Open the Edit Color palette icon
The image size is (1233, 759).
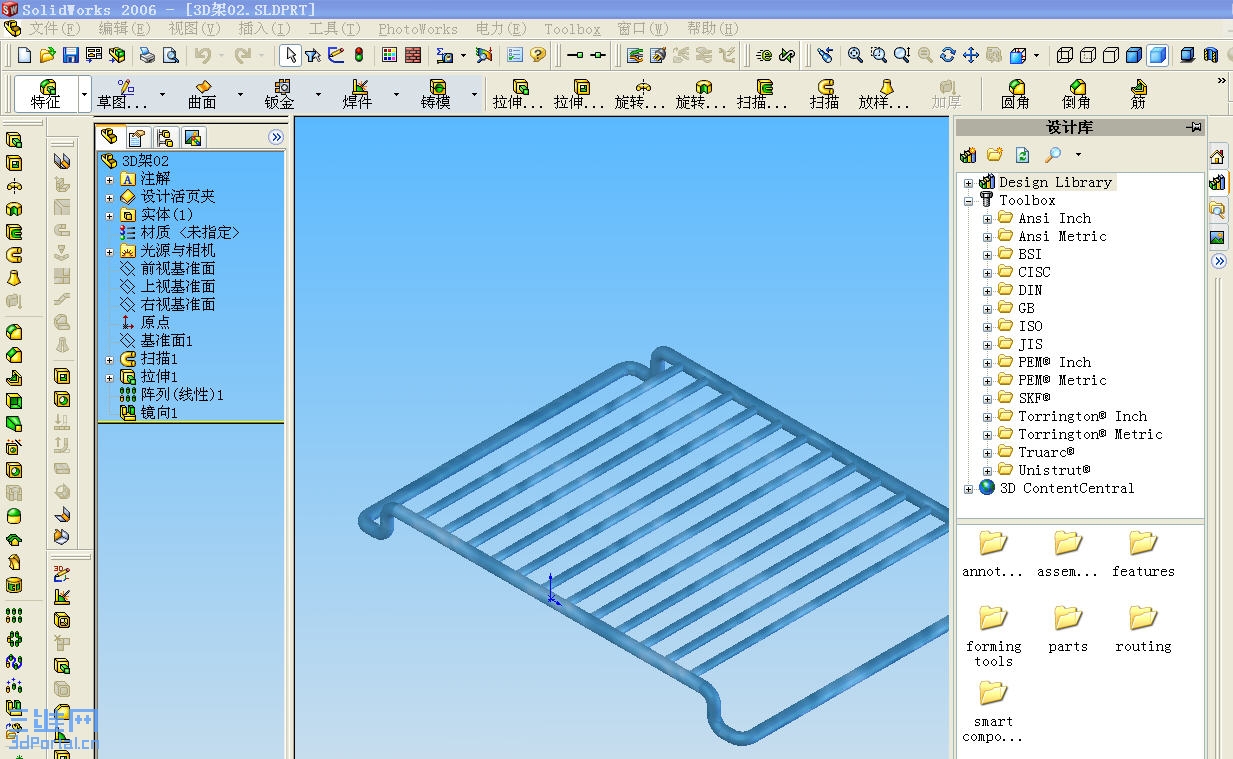tap(390, 55)
